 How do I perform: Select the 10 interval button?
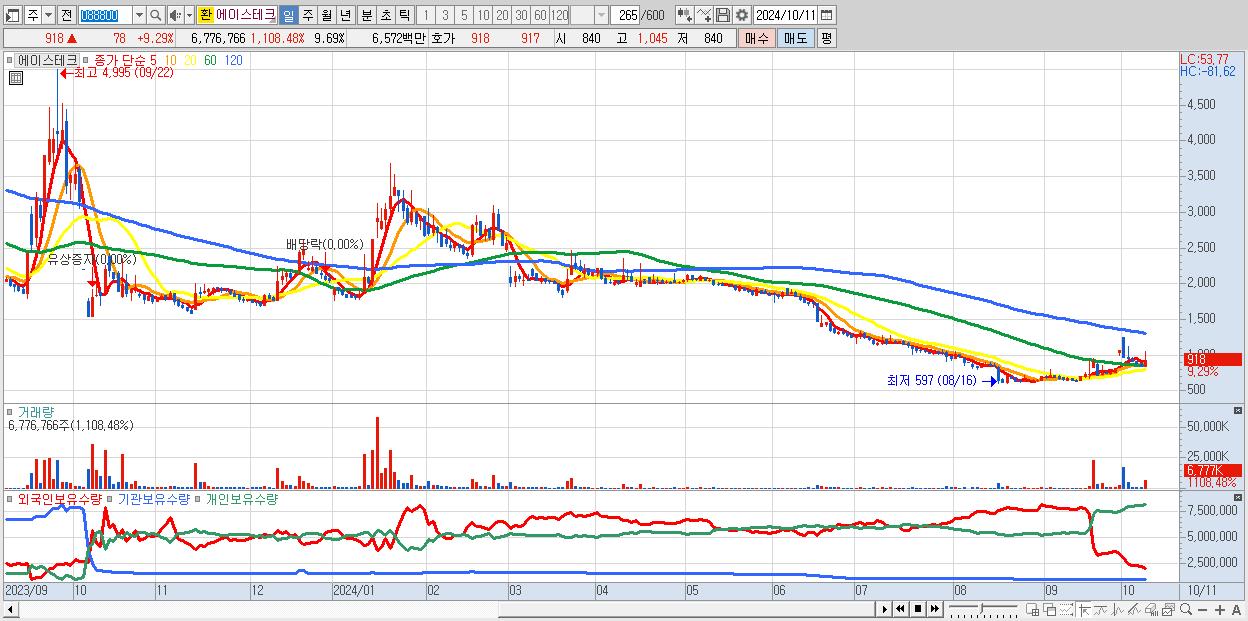tap(483, 15)
